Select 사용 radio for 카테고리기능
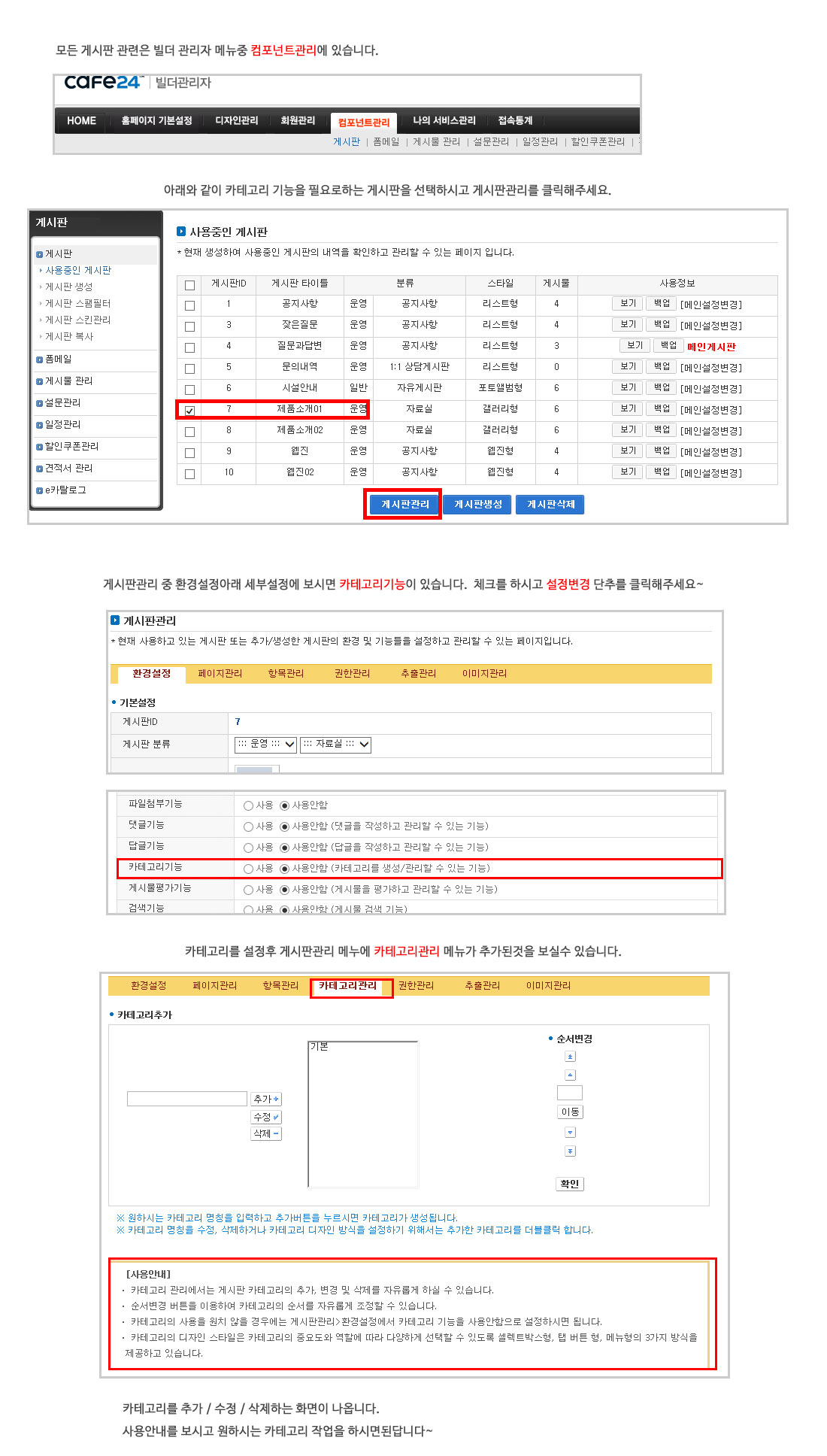This screenshot has width=827, height=1456. (248, 869)
